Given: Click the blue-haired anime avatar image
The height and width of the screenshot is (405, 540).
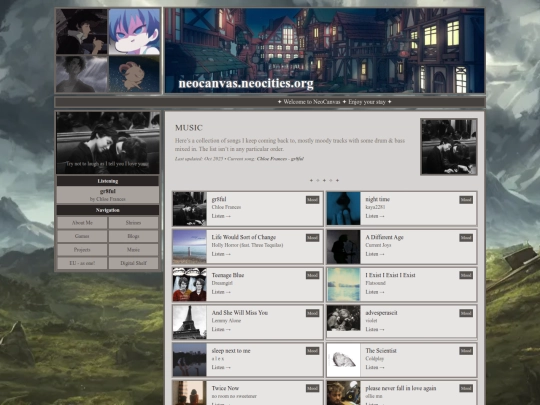Looking at the screenshot, I should click(134, 31).
